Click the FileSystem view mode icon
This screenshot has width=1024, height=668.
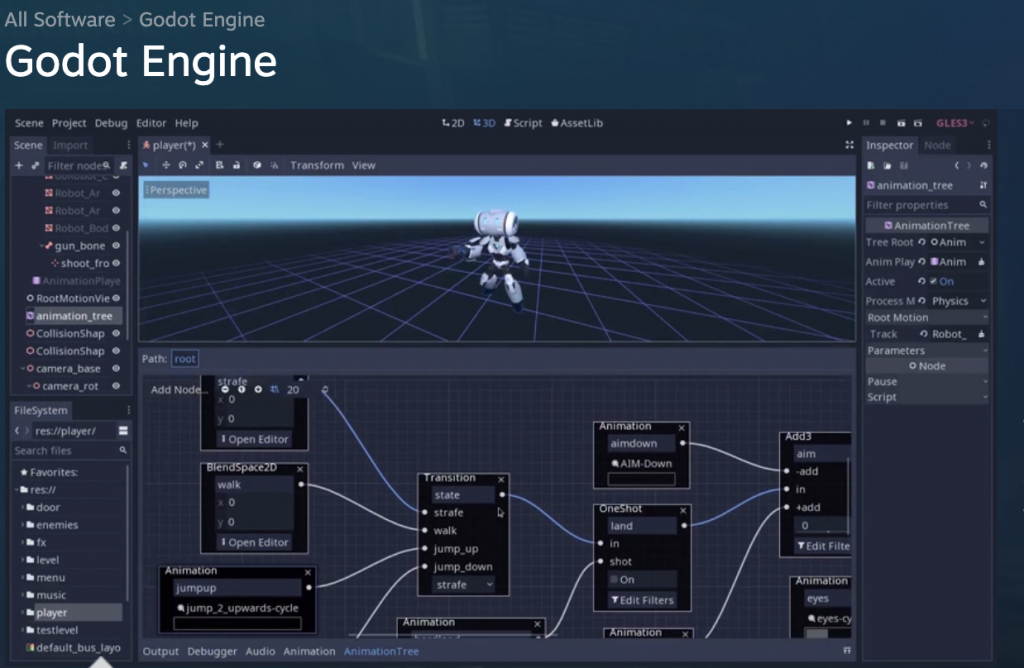[123, 430]
